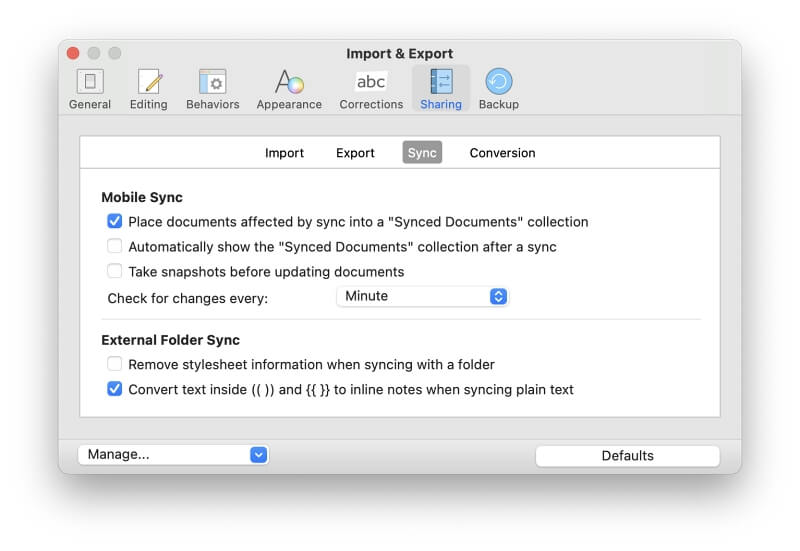The height and width of the screenshot is (551, 800).
Task: Enable automatically show Synced Documents collection
Action: point(115,246)
